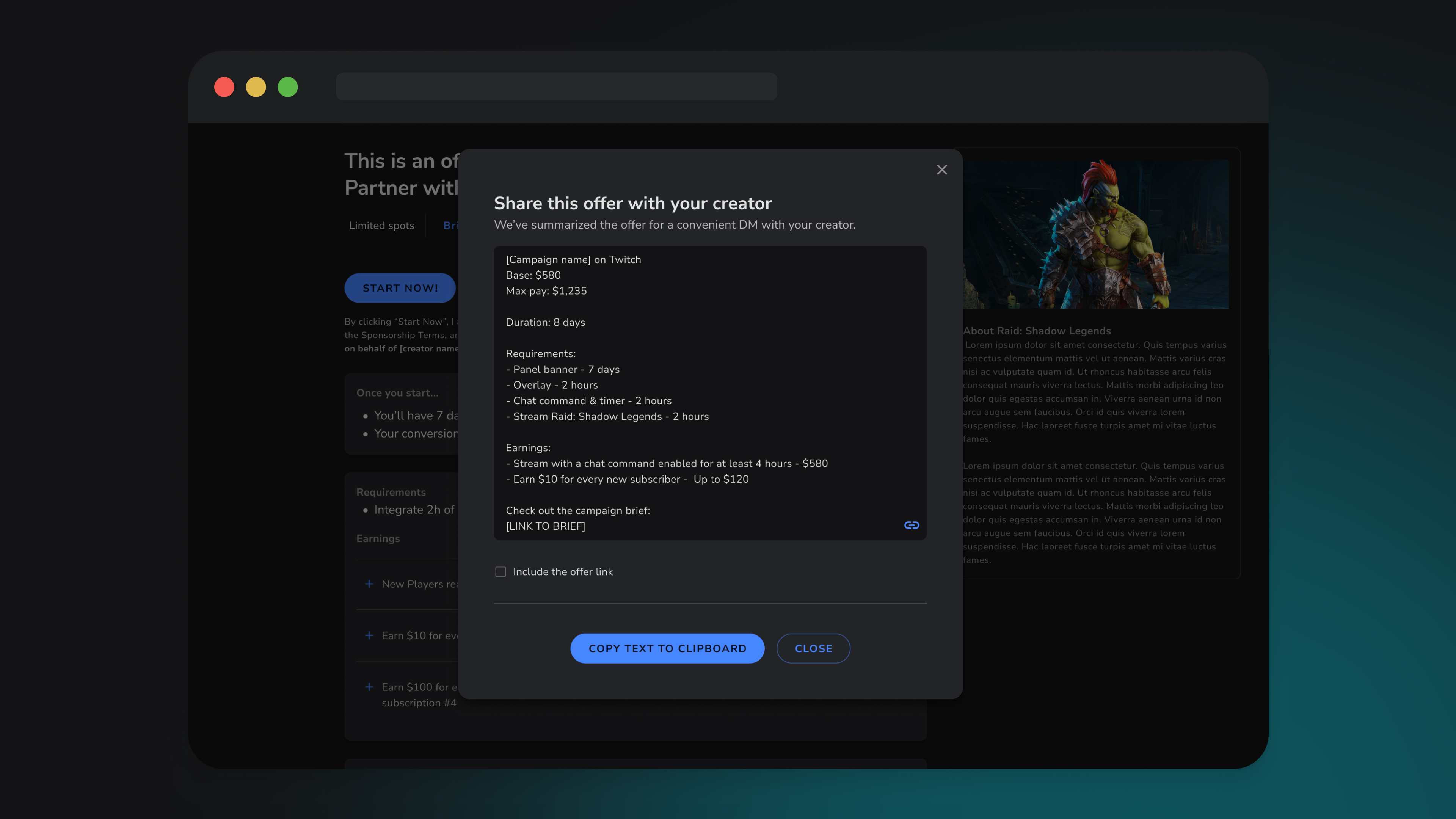Select the offer summary text box

(x=710, y=393)
